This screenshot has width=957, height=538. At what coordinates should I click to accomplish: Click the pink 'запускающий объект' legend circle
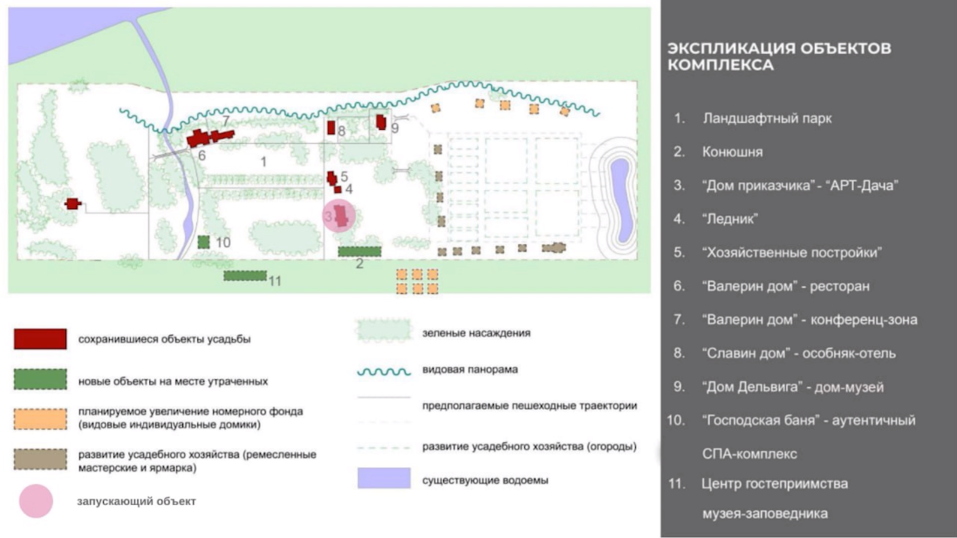(38, 501)
